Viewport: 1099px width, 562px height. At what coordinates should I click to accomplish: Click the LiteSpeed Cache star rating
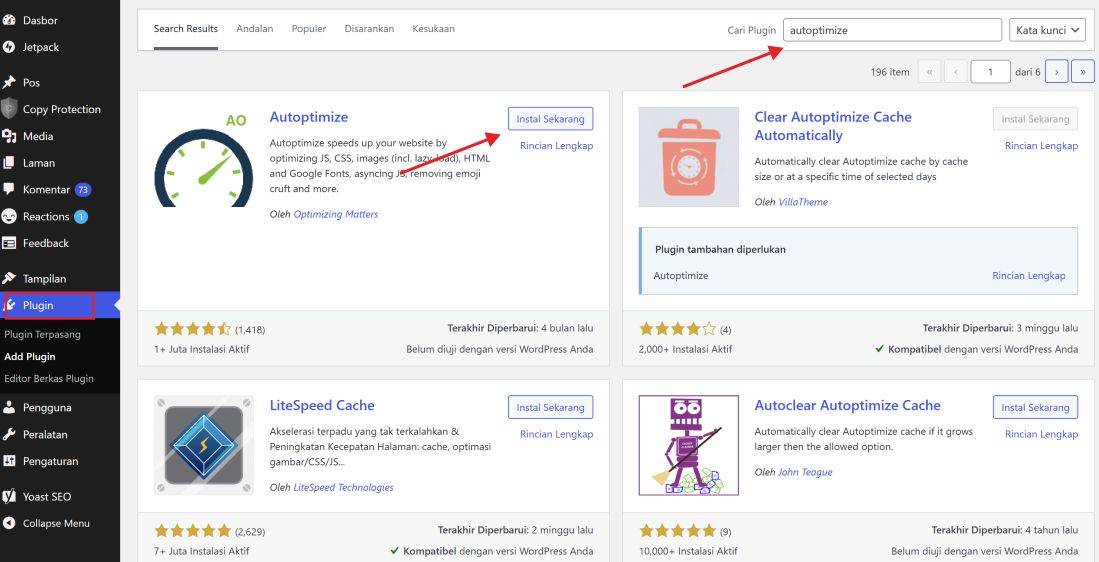click(192, 530)
